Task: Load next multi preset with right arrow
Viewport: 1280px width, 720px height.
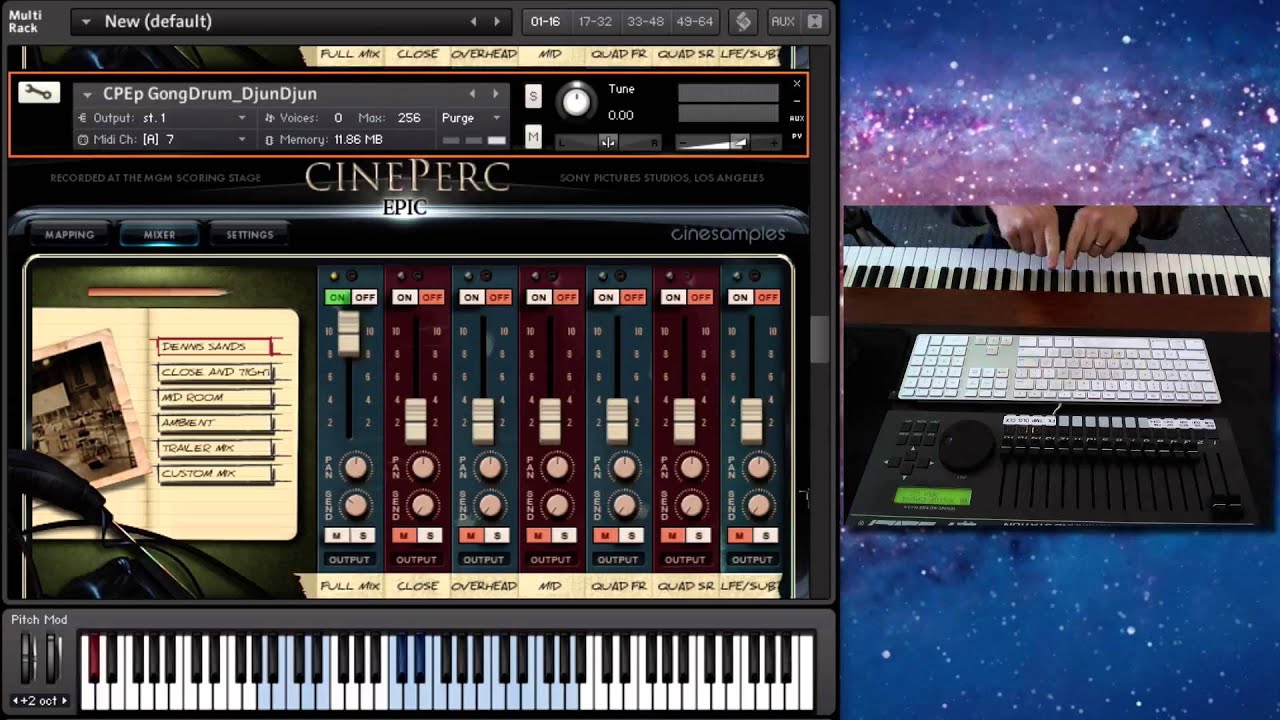Action: coord(497,21)
